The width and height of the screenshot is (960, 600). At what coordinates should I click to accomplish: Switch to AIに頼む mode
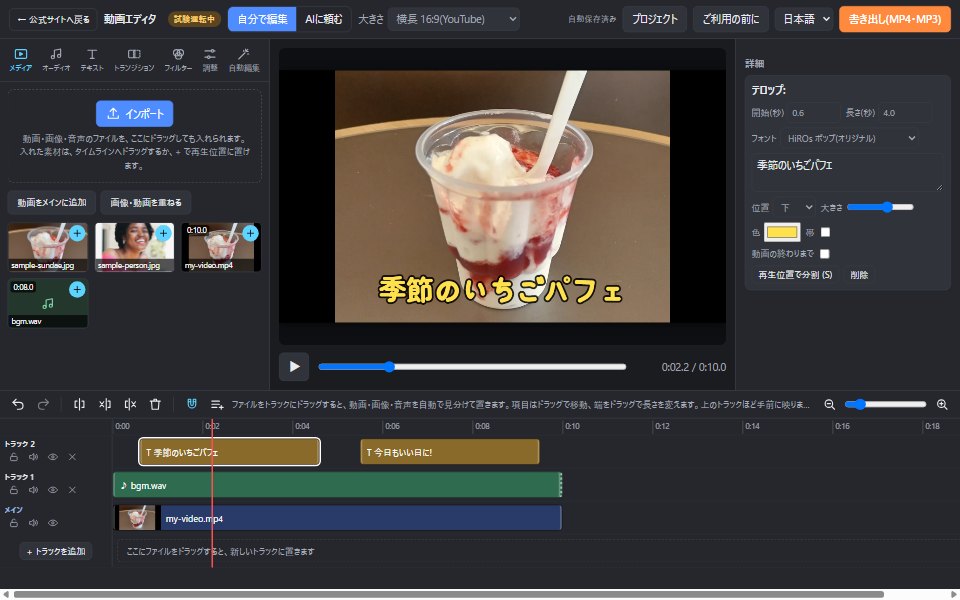pos(324,19)
